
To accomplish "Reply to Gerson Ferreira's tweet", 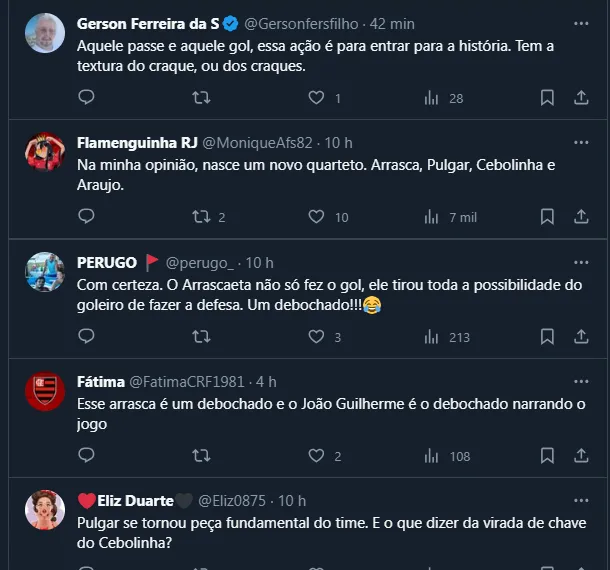I will (86, 97).
